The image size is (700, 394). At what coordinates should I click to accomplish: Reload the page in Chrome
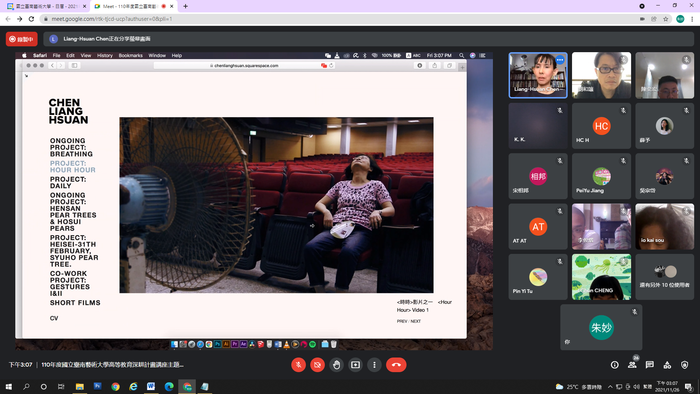click(31, 19)
